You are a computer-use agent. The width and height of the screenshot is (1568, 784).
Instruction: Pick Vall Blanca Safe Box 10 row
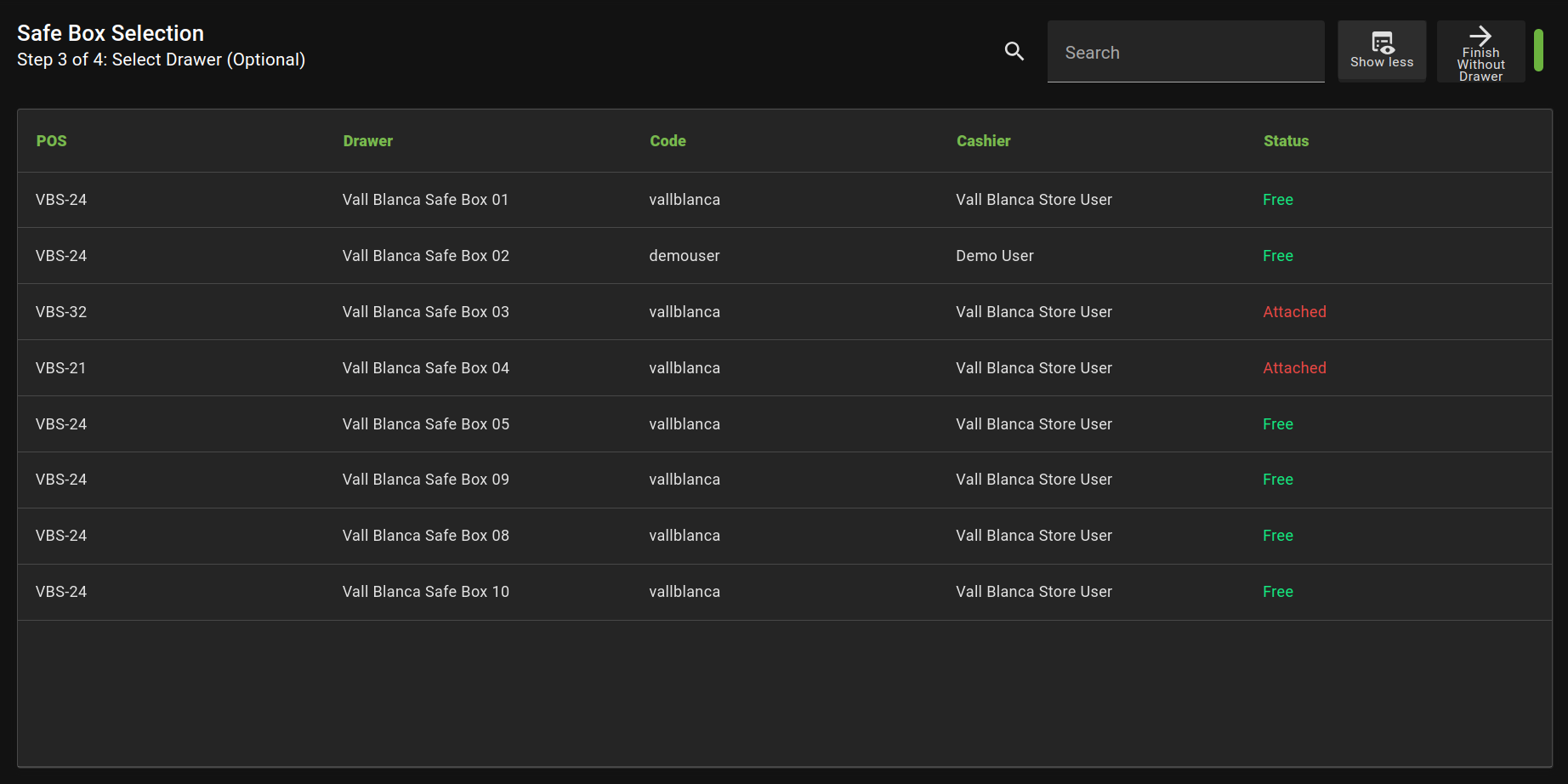click(425, 592)
